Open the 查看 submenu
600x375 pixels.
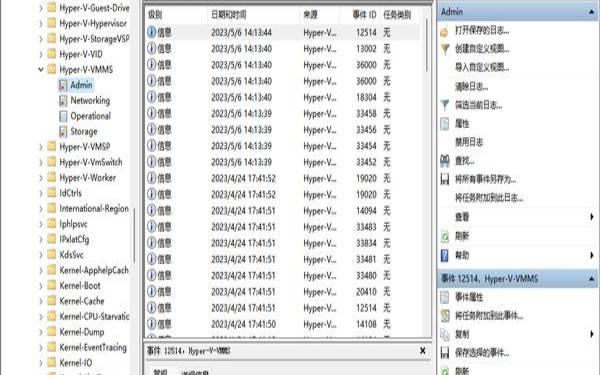pyautogui.click(x=518, y=217)
